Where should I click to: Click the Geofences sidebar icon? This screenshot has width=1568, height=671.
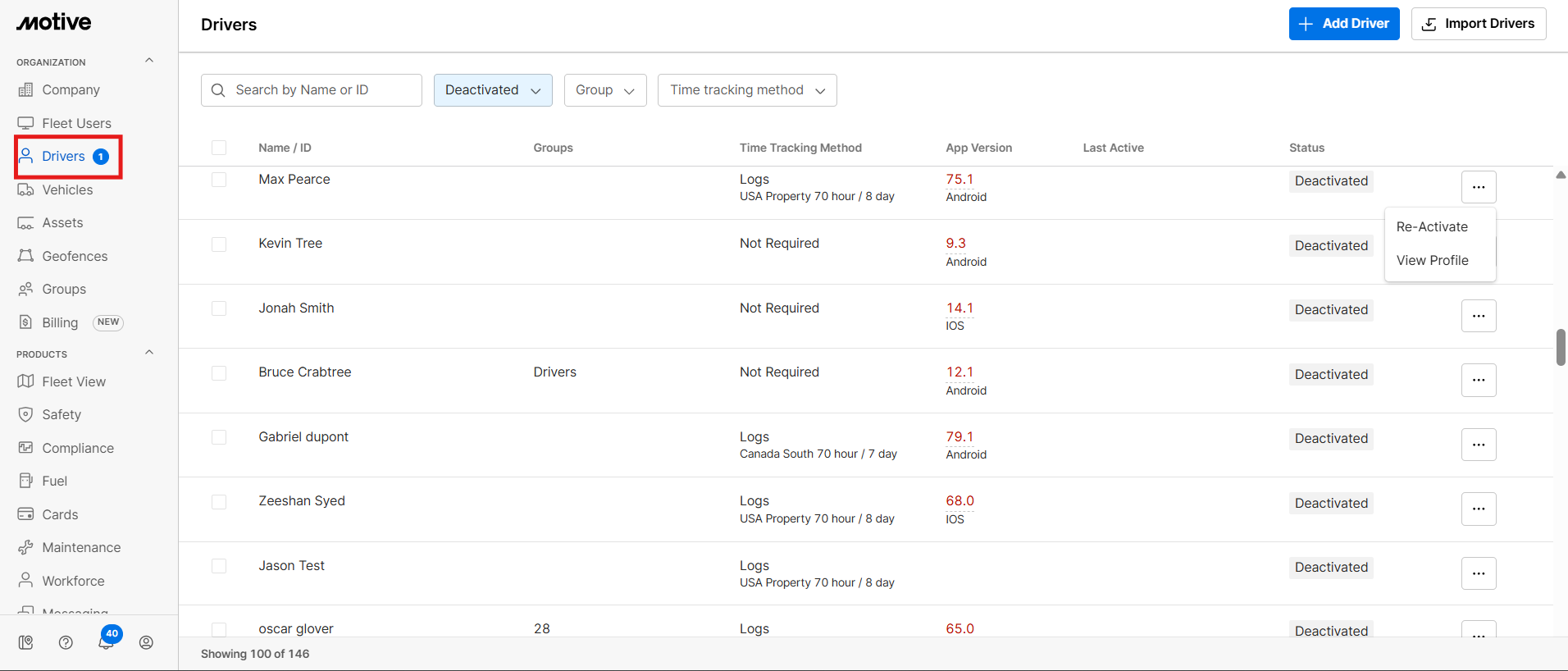25,256
